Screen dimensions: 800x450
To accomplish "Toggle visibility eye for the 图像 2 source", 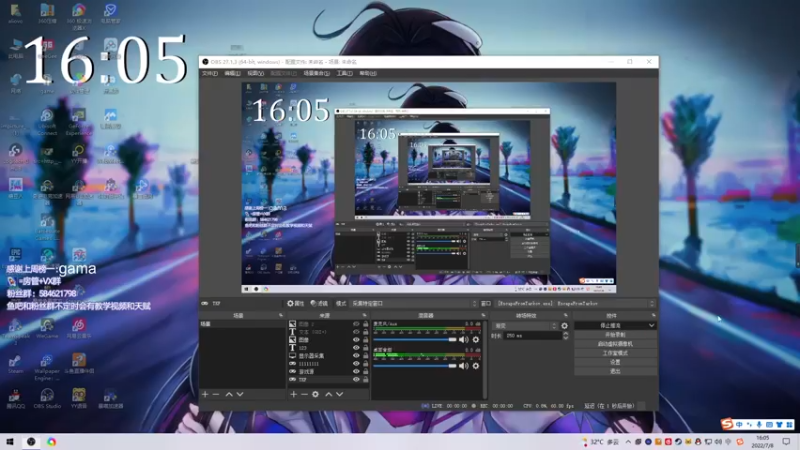I will (x=356, y=324).
